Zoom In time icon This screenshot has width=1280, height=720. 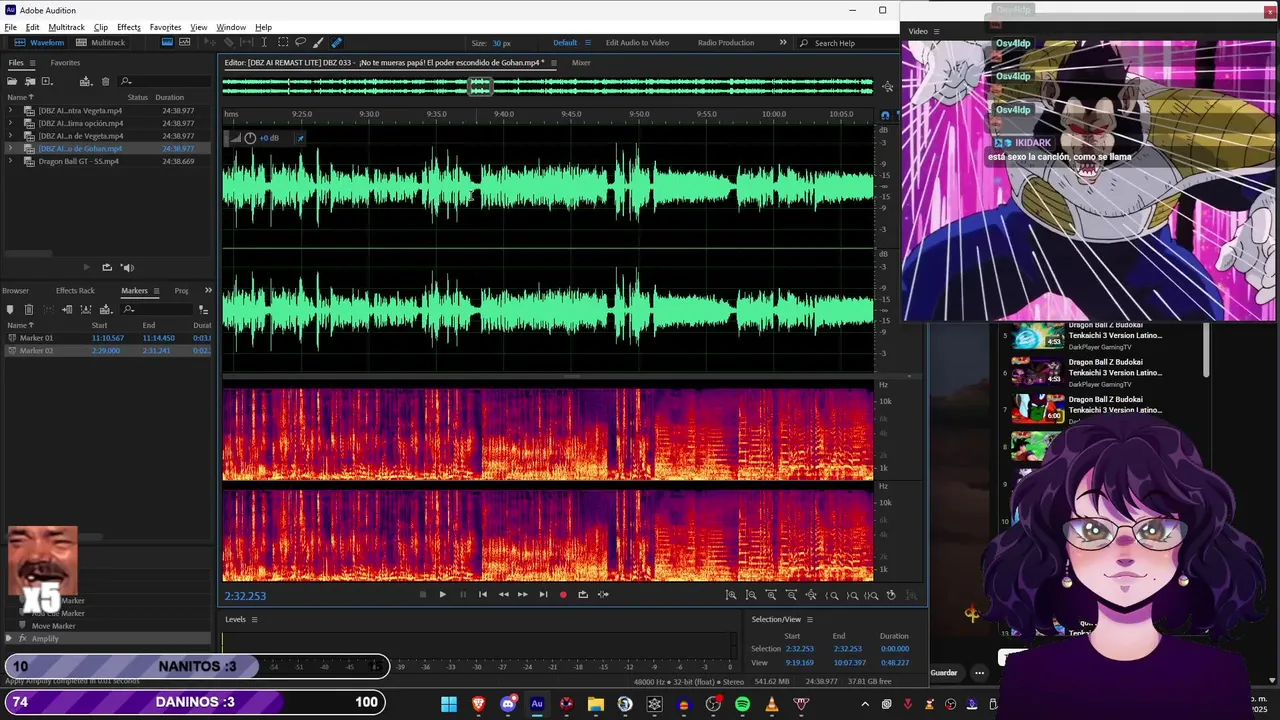coord(771,595)
